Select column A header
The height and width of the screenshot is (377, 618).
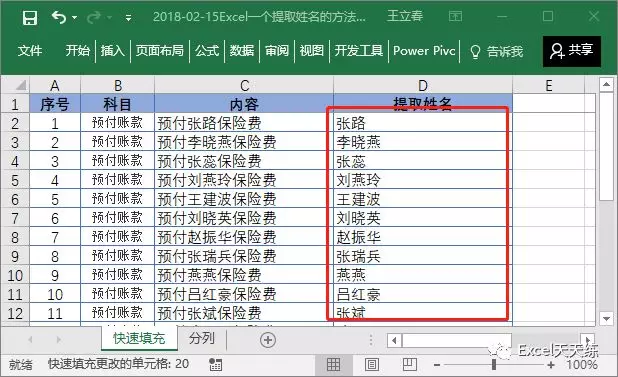click(55, 85)
